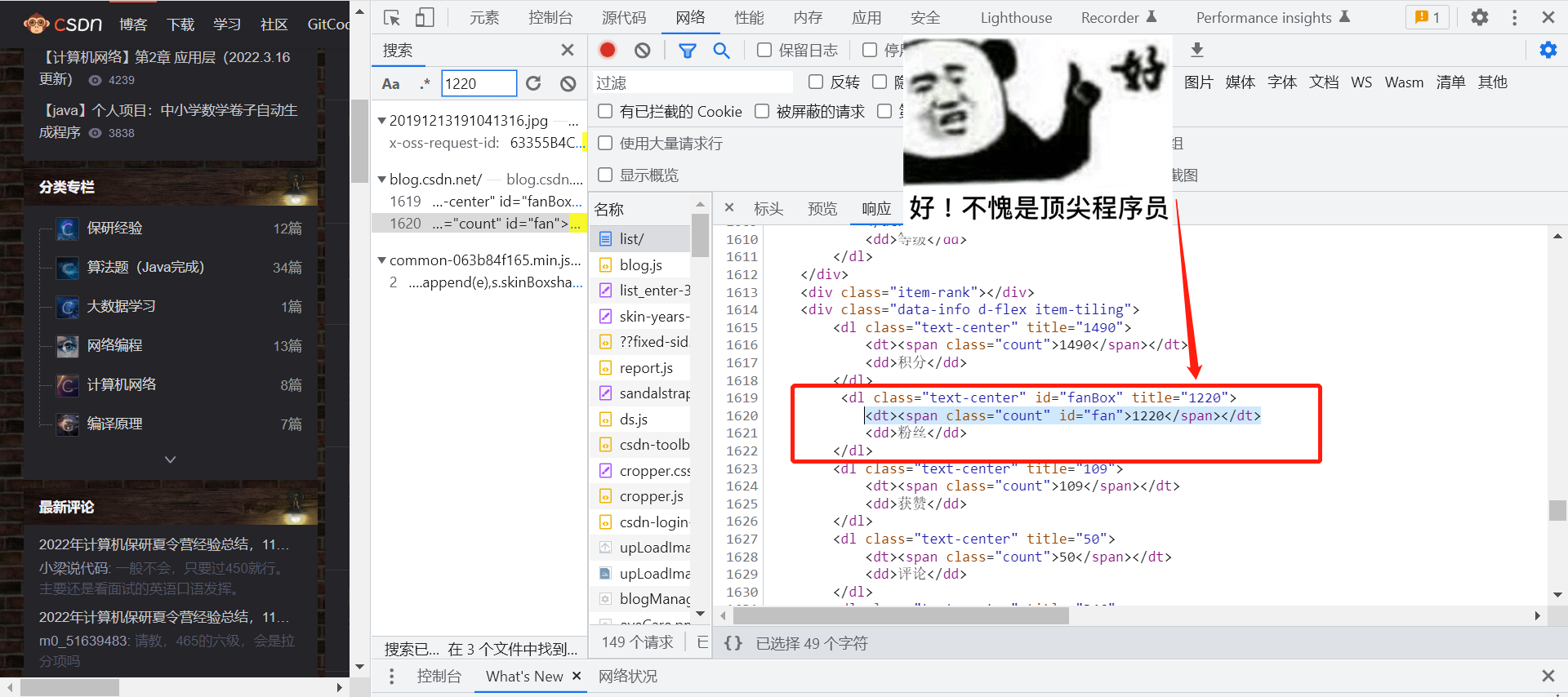Tick 被屏蔽的请求 checkbox
The image size is (1568, 697).
click(x=762, y=111)
